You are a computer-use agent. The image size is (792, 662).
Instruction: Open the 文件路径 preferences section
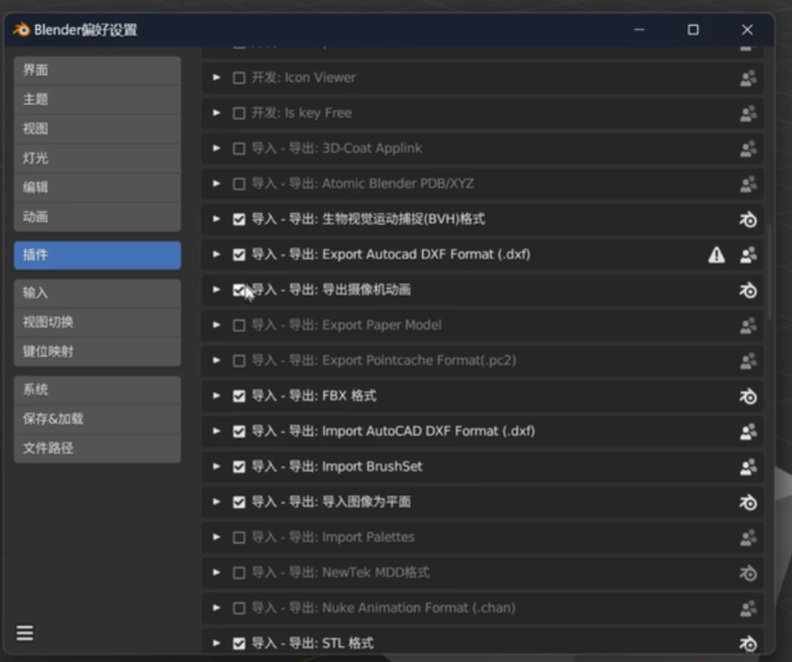[97, 448]
